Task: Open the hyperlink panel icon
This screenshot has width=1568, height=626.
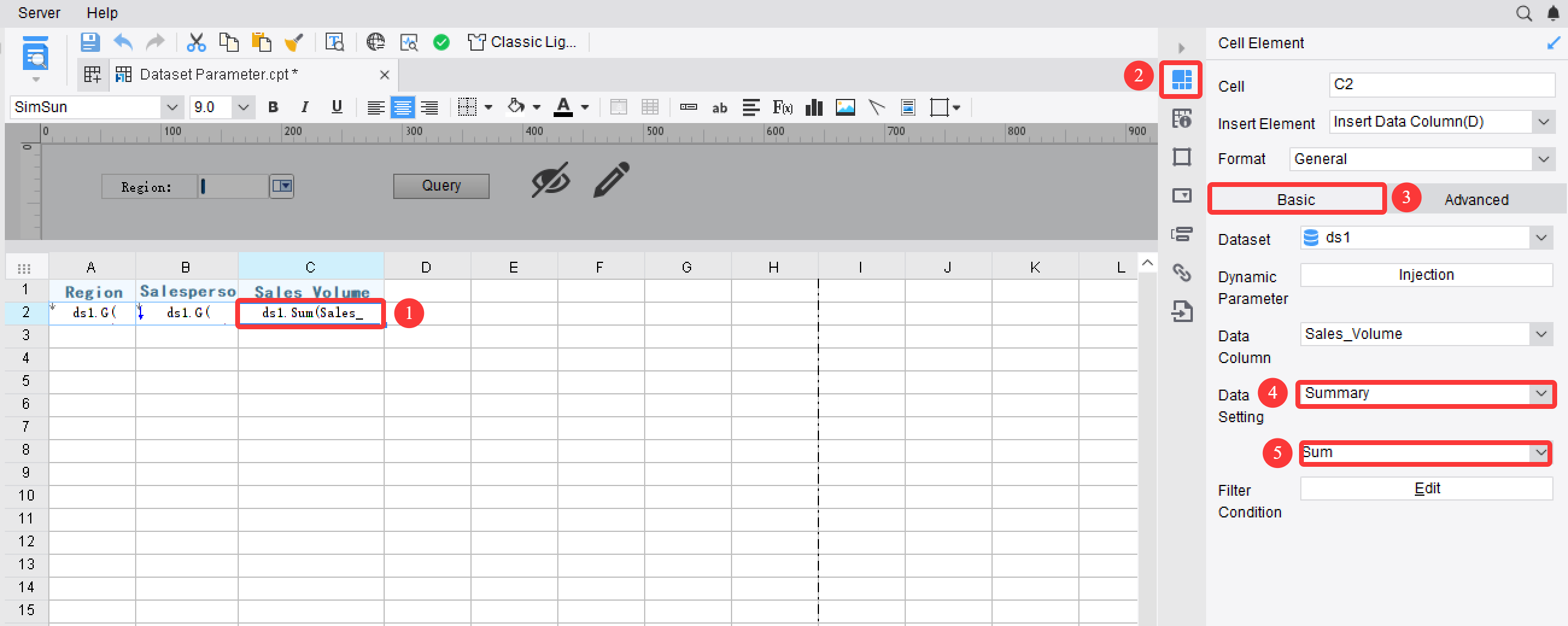Action: (1181, 272)
